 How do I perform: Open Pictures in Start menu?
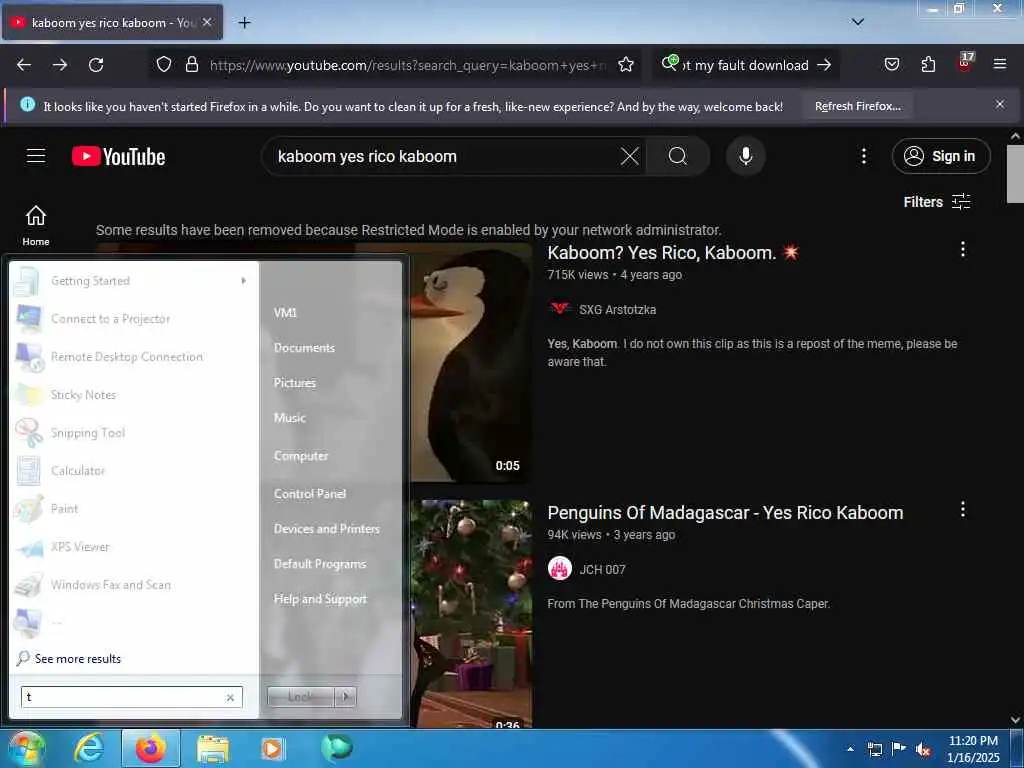coord(295,383)
